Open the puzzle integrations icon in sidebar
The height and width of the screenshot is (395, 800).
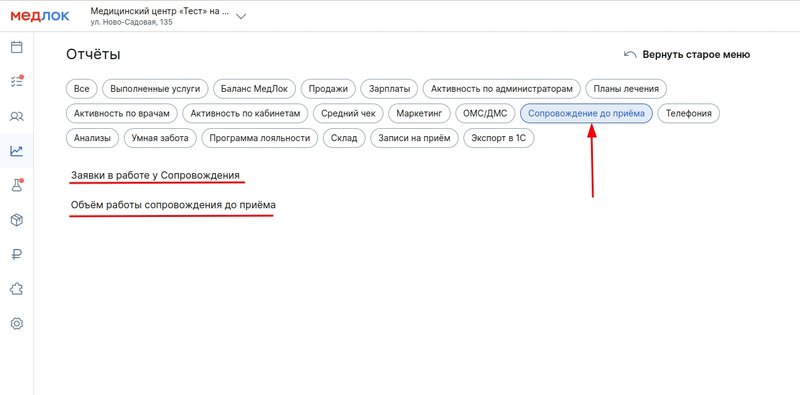[17, 289]
